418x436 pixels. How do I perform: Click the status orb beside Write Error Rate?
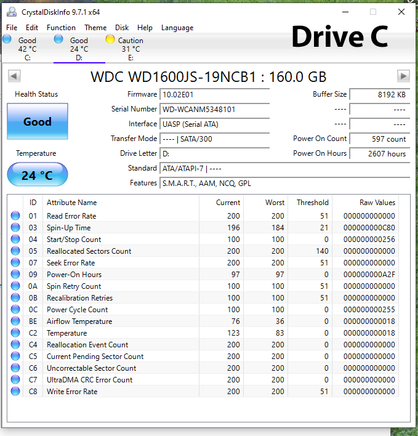click(15, 391)
